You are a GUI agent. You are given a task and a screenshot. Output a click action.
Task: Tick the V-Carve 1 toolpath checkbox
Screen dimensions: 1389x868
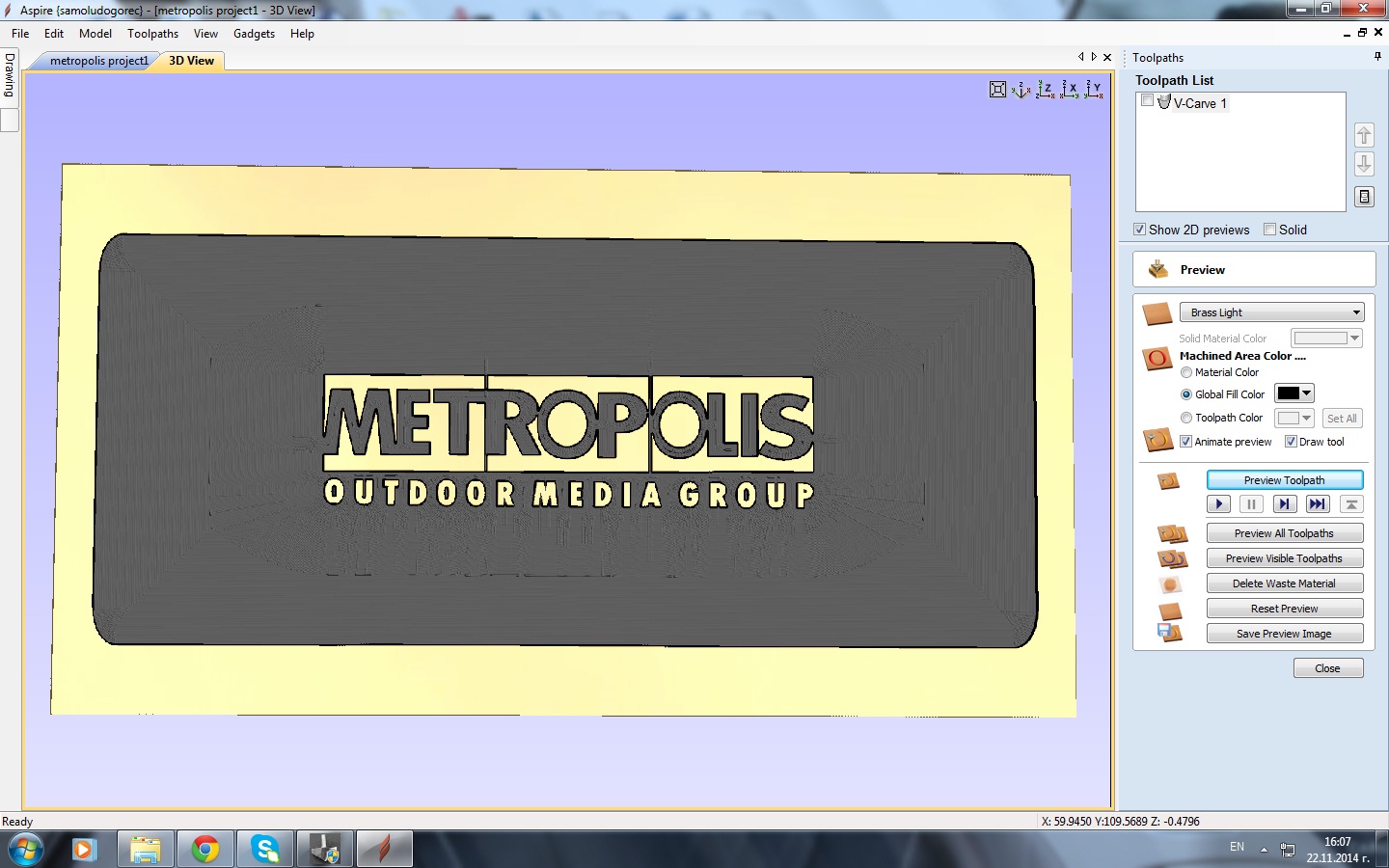click(x=1147, y=101)
